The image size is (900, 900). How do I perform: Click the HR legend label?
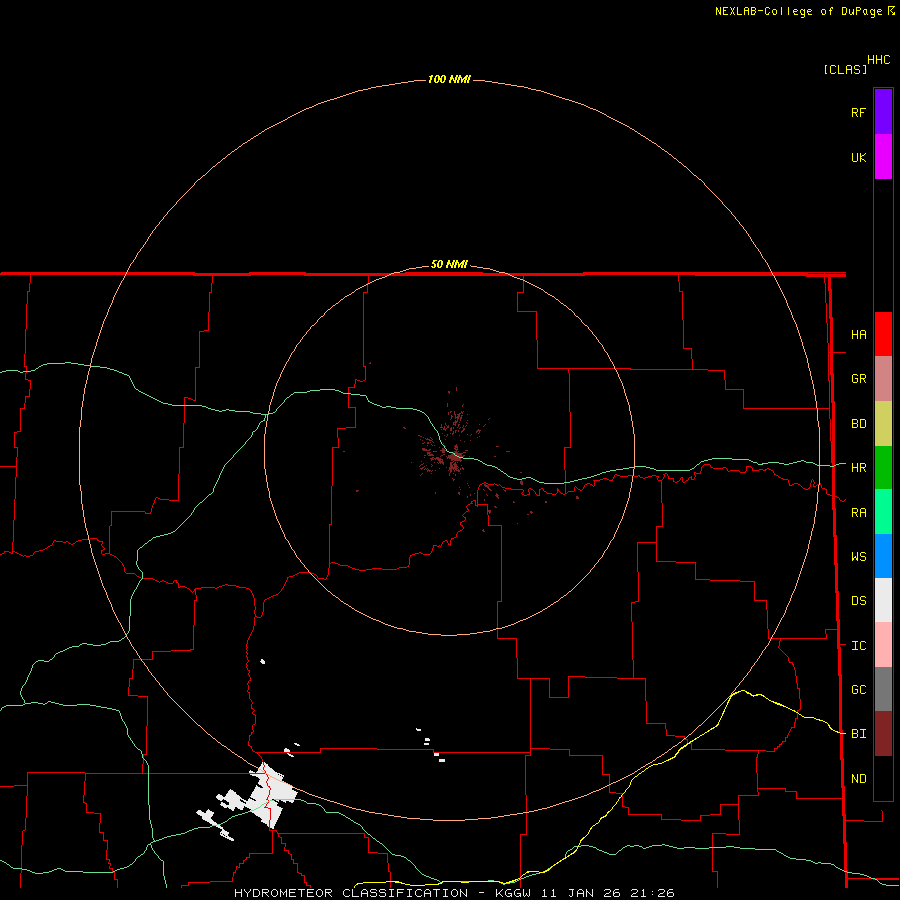pyautogui.click(x=858, y=468)
